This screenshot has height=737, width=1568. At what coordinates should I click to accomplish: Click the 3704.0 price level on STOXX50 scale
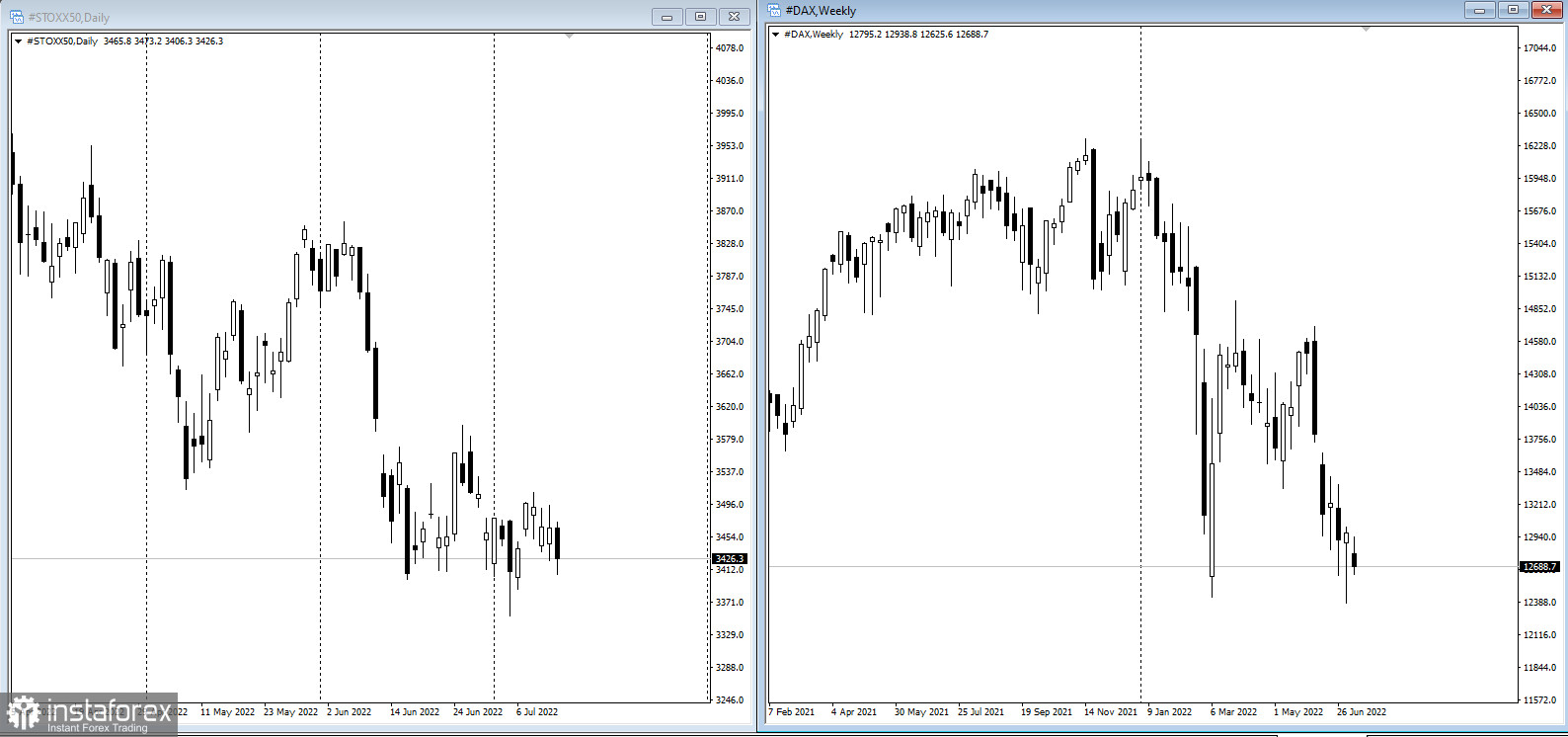point(730,342)
